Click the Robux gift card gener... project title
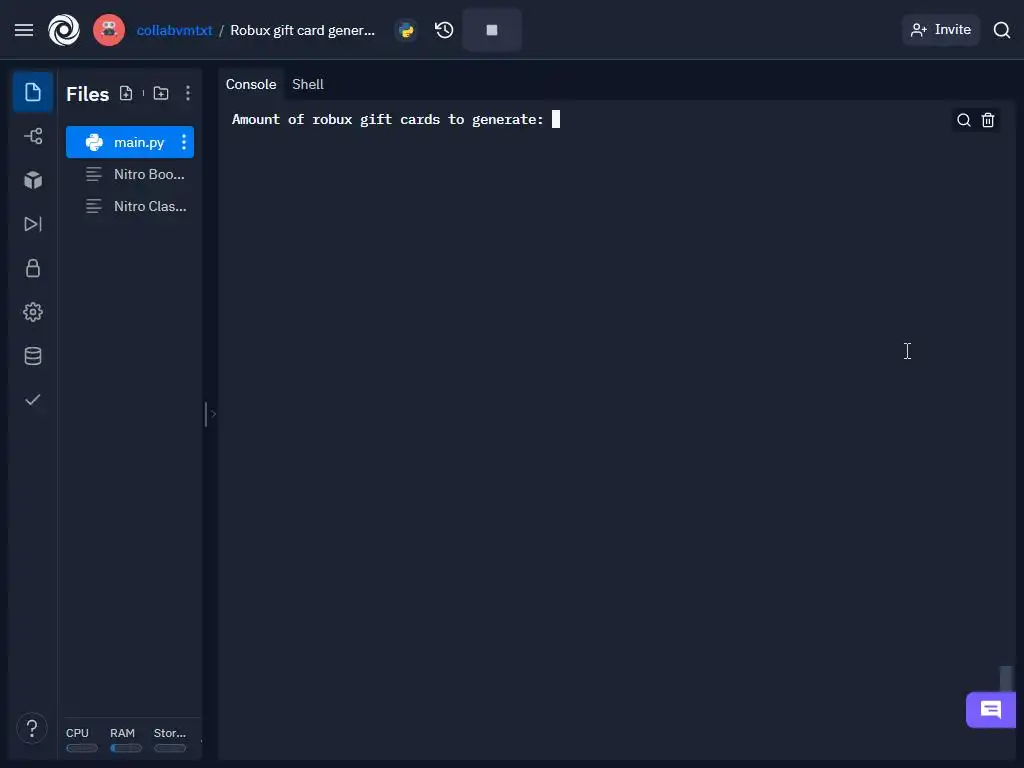This screenshot has height=768, width=1024. point(302,30)
